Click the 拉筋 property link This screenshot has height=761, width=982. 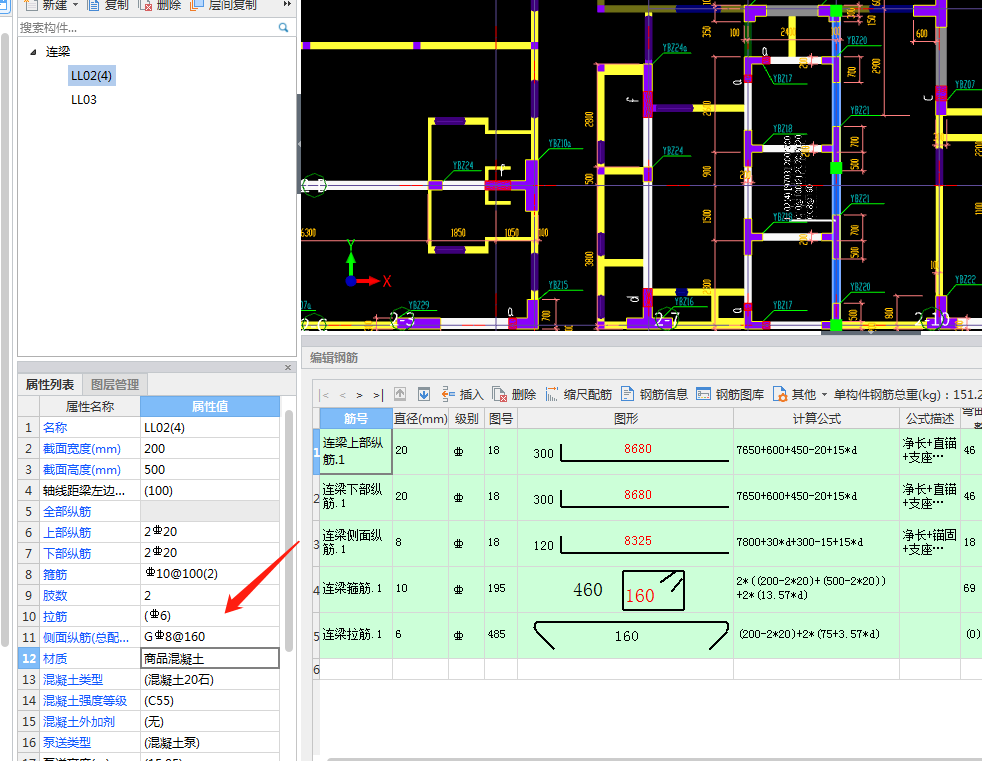pyautogui.click(x=55, y=616)
